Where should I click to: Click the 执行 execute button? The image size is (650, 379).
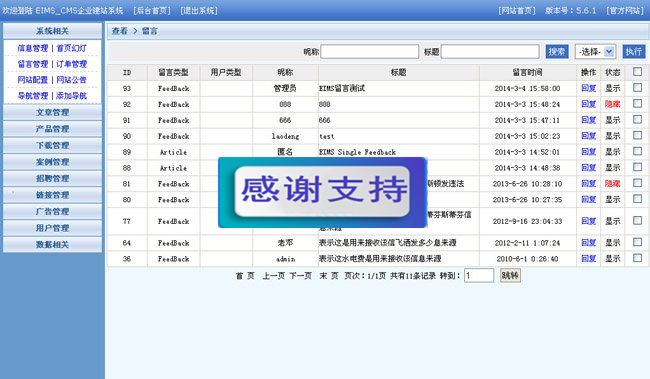[634, 51]
